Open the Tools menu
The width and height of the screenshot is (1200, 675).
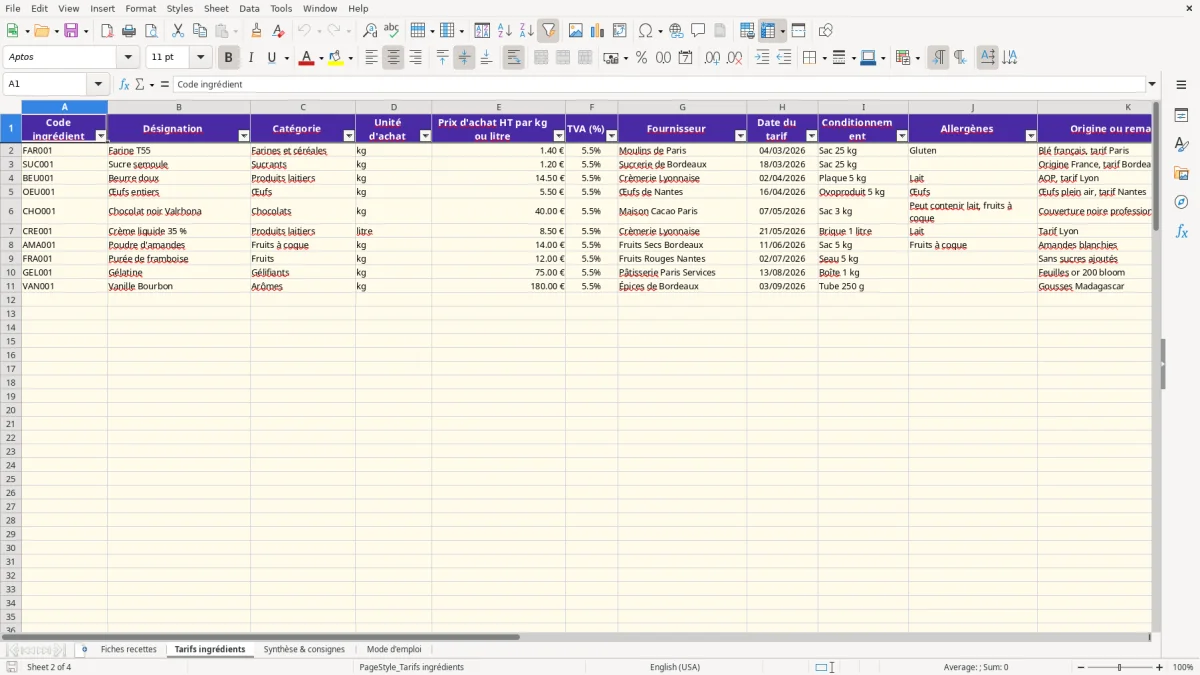[281, 8]
